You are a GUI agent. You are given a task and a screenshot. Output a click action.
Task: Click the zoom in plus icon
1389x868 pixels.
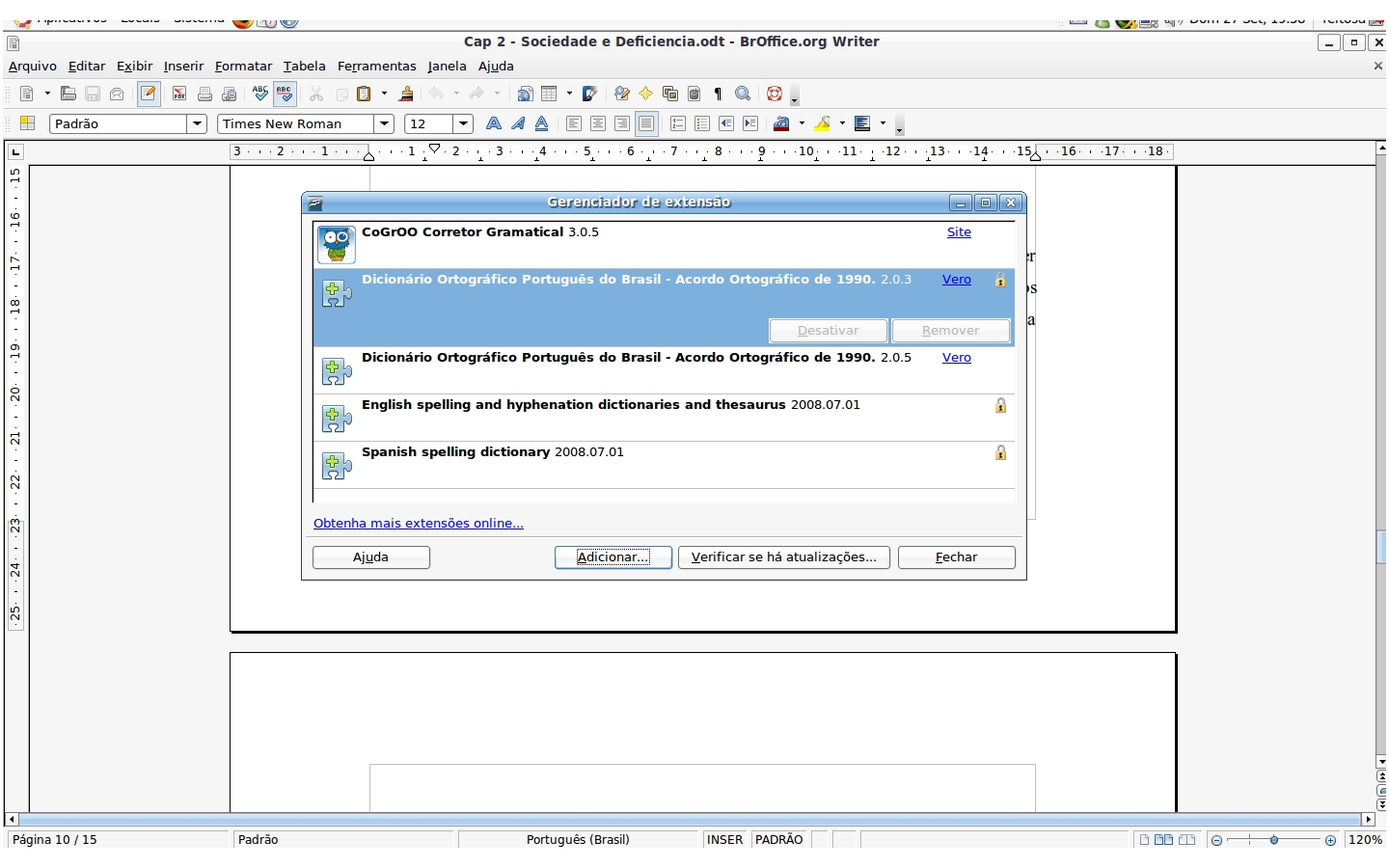[x=1331, y=840]
